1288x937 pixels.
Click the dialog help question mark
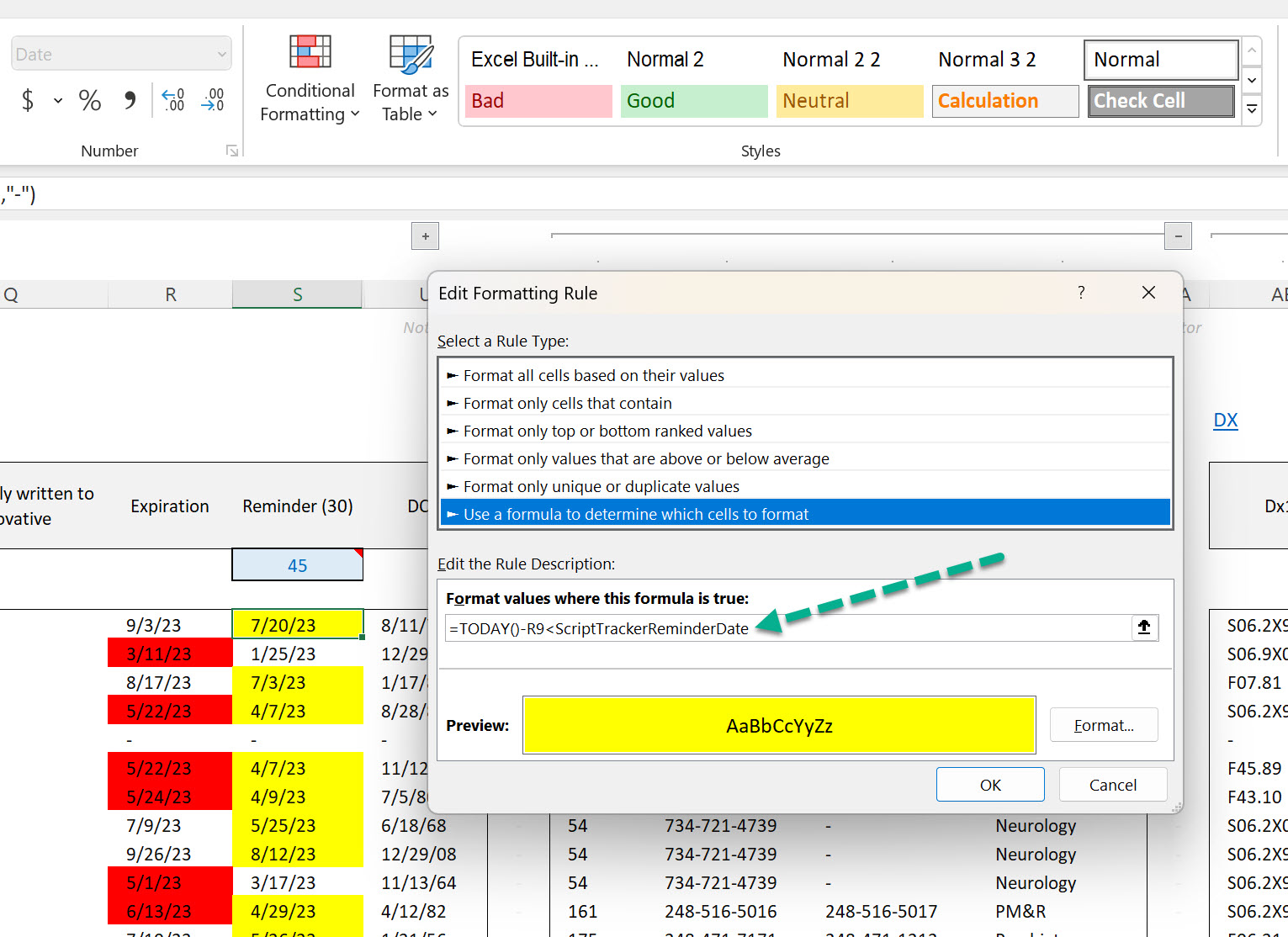click(1081, 293)
